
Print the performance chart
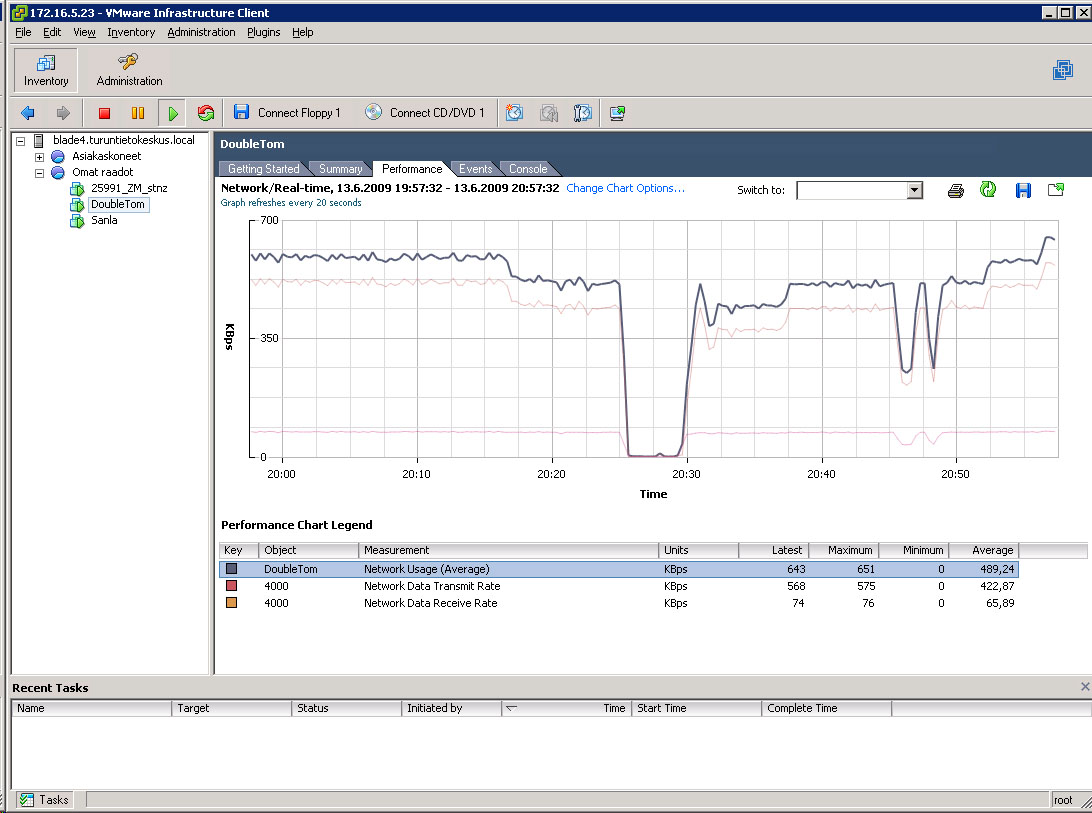point(955,190)
